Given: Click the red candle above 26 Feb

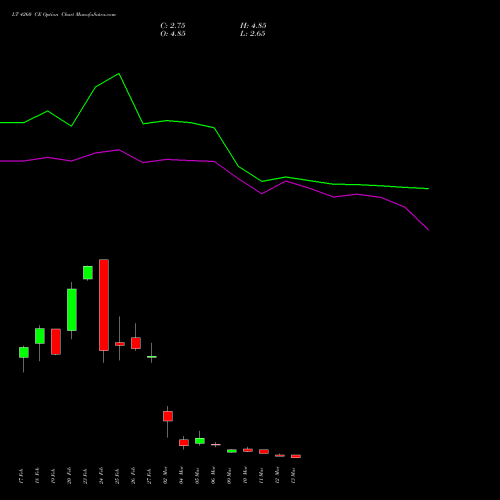Looking at the screenshot, I should click(136, 343).
